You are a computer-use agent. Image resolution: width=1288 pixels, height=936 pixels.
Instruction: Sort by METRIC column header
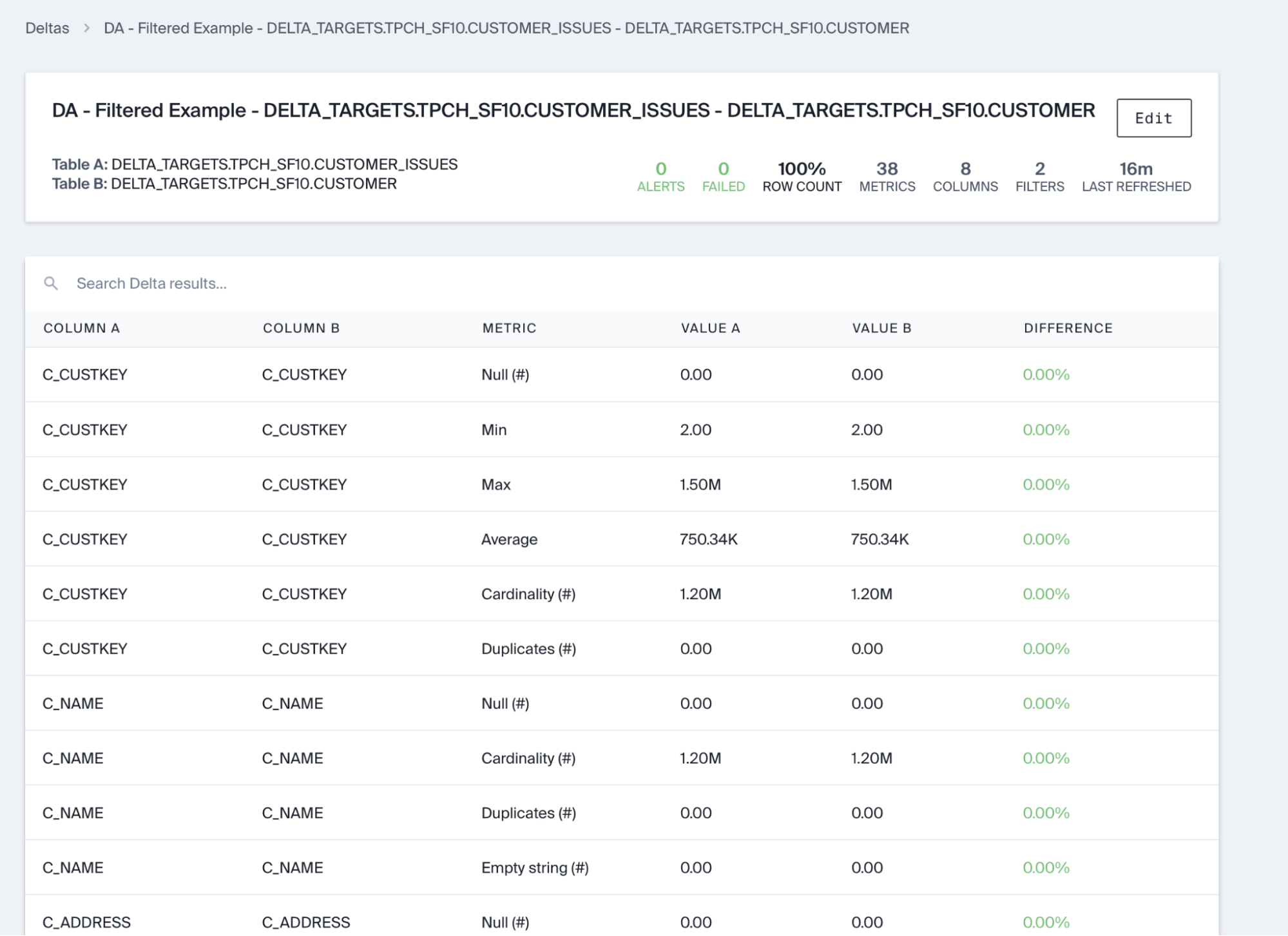click(x=509, y=328)
